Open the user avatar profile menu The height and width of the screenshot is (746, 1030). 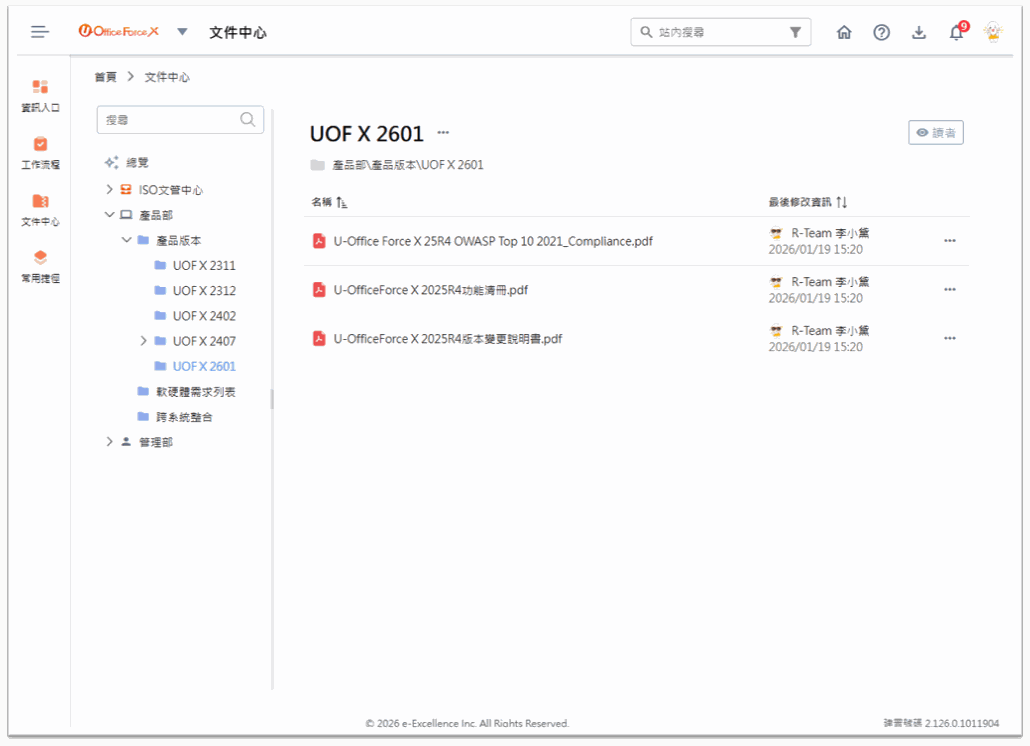tap(993, 32)
